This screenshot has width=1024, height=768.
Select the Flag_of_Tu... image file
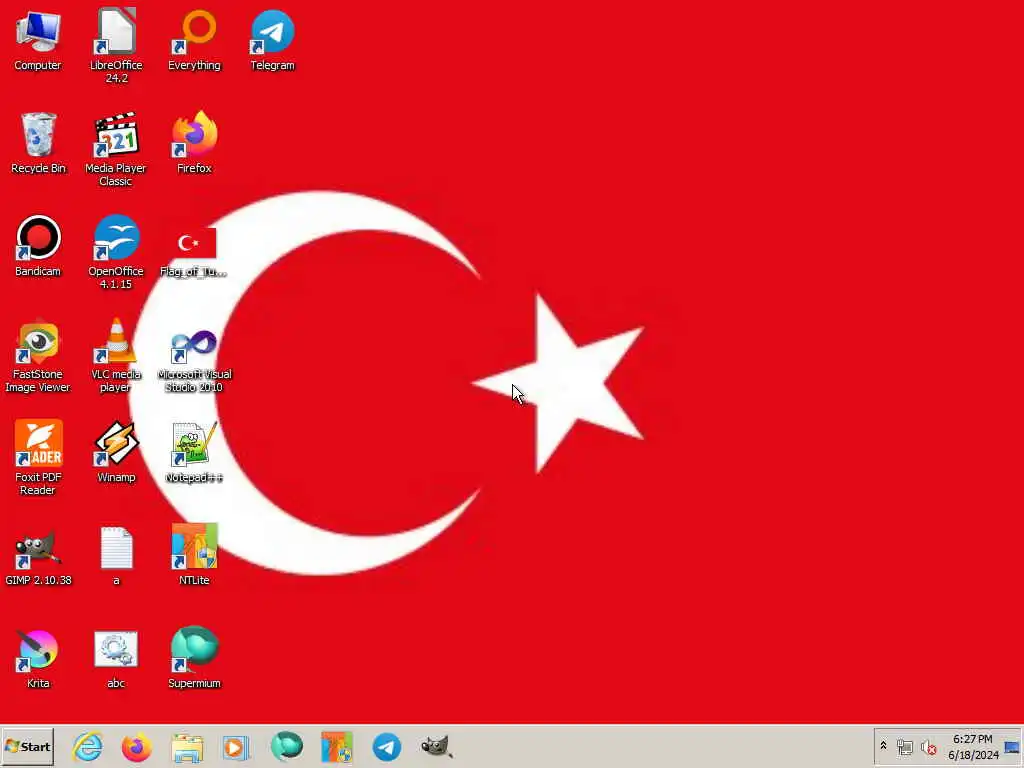(195, 251)
